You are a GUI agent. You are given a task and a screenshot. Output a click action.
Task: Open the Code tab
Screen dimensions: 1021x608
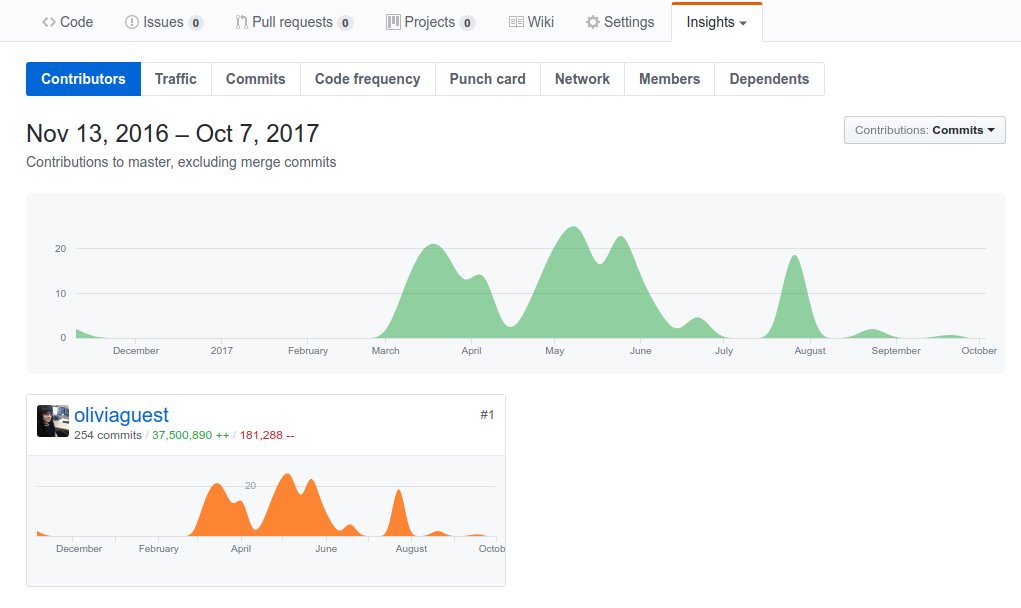(67, 22)
